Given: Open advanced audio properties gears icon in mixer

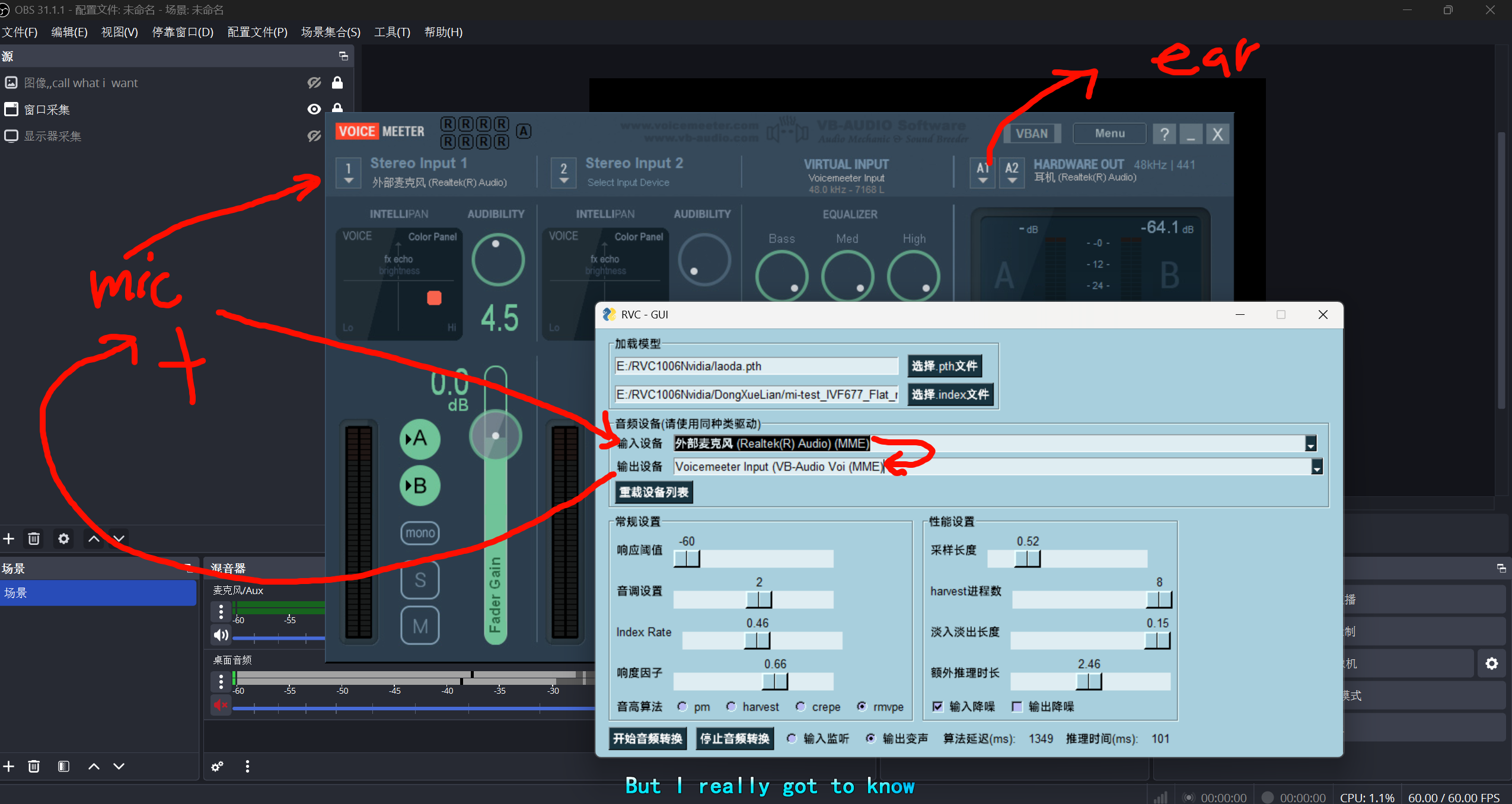Looking at the screenshot, I should click(x=218, y=766).
